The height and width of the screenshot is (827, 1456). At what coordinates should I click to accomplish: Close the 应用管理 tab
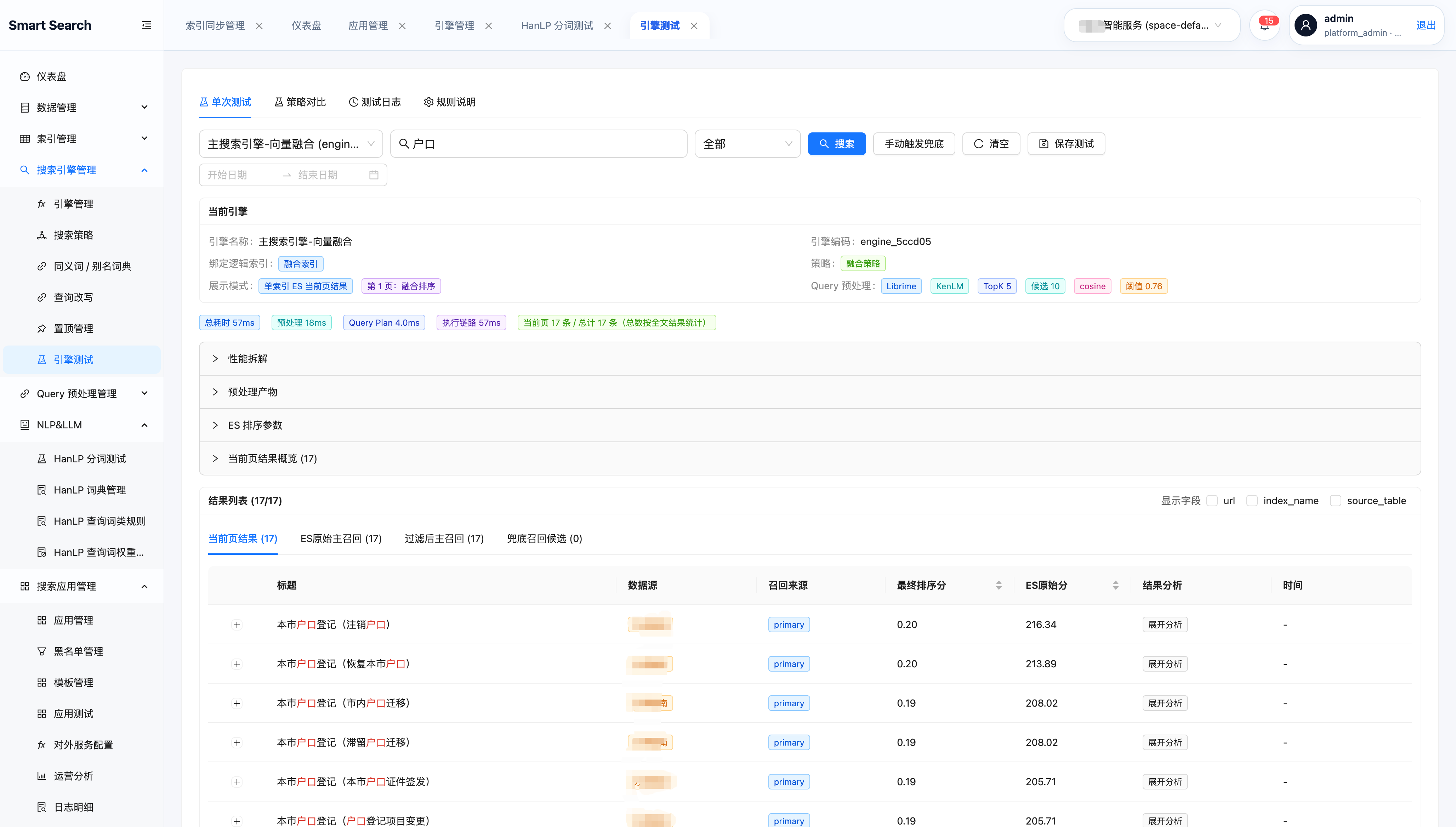click(x=402, y=26)
